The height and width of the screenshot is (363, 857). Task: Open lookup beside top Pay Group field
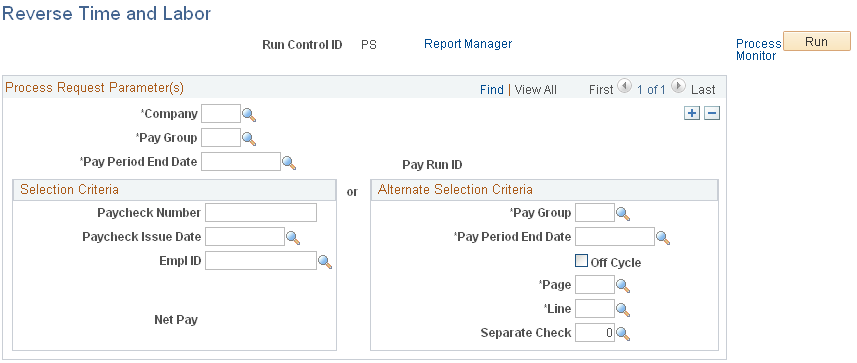click(249, 139)
